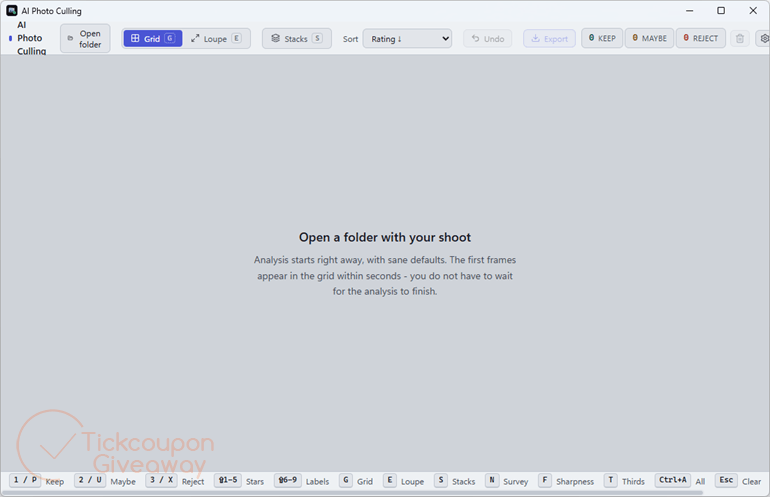Screen dimensions: 770x497
Task: Click the Undo button
Action: click(x=488, y=38)
